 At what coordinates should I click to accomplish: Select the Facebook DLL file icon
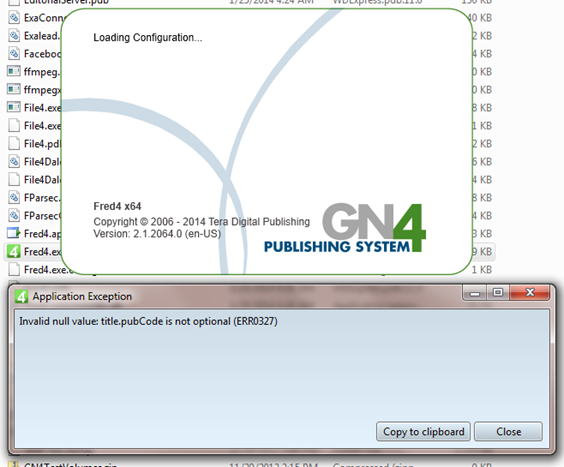pos(14,53)
